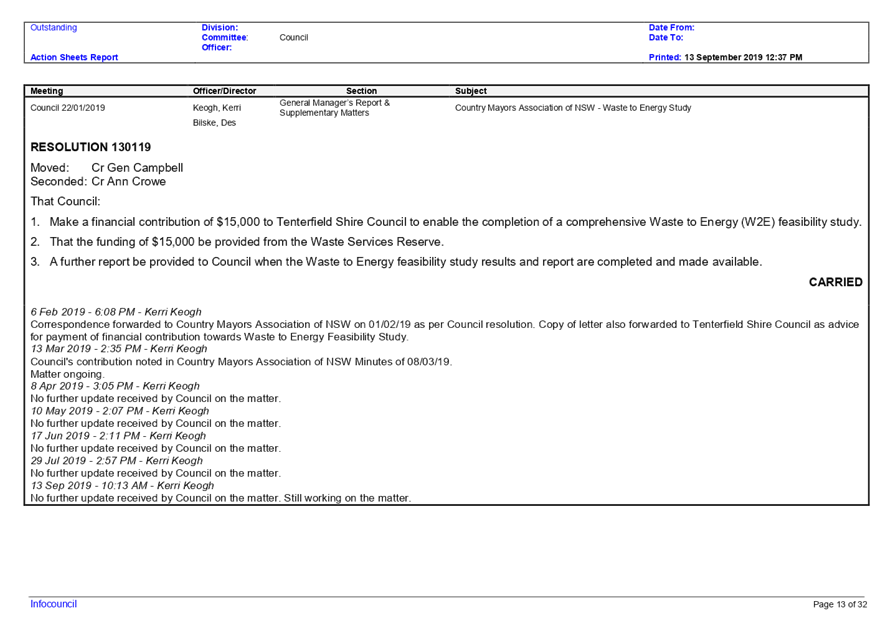This screenshot has width=893, height=626.
Task: Click note header '8 Apr 2019 - 3:05 PM - Kerri Keogh'
Action: click(115, 386)
